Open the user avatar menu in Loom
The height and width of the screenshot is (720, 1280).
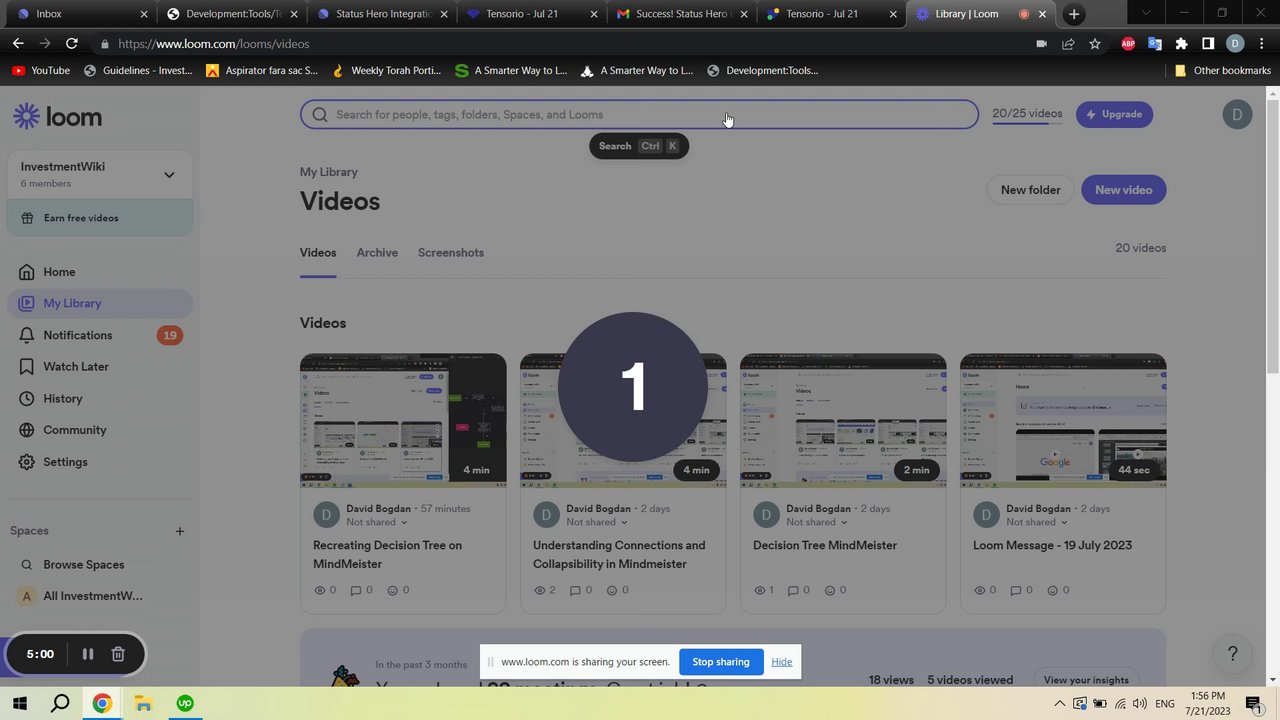point(1237,114)
